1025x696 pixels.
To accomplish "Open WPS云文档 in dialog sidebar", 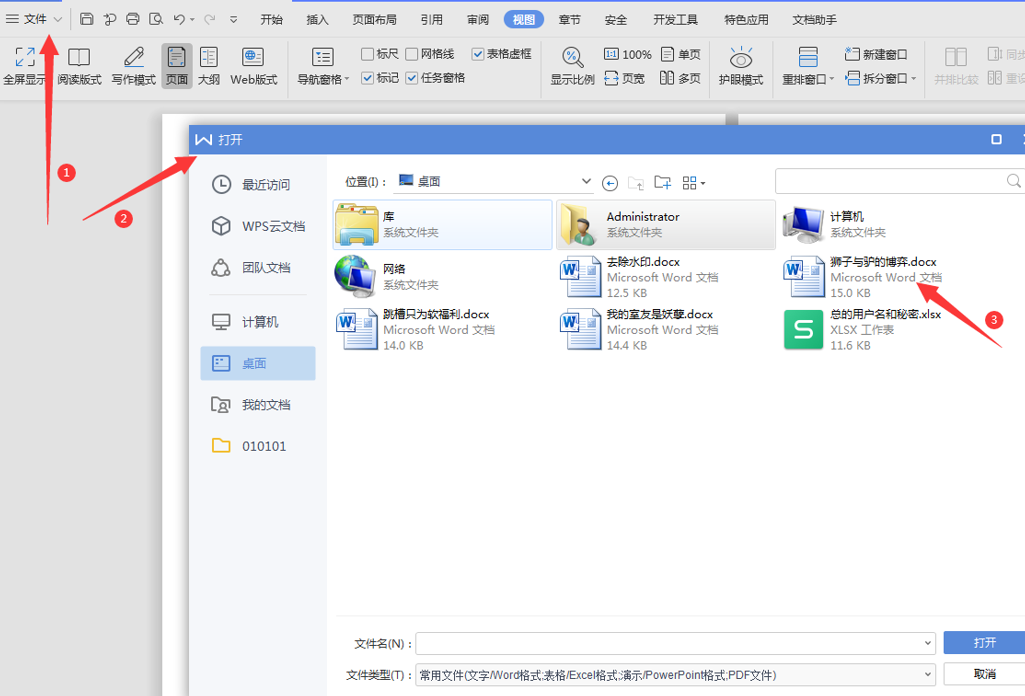I will [258, 226].
